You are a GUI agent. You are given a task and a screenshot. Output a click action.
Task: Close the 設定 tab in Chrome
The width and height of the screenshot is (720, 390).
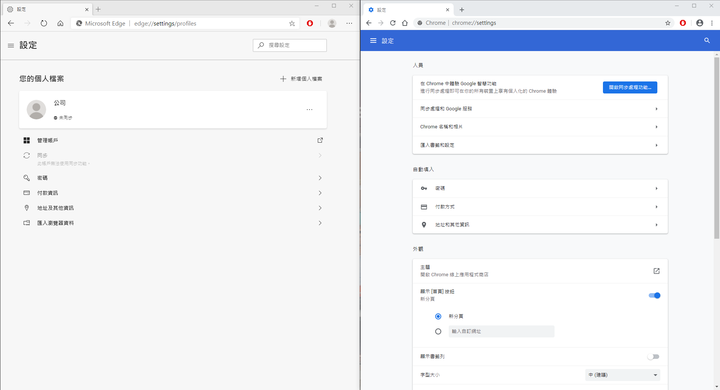(x=447, y=10)
